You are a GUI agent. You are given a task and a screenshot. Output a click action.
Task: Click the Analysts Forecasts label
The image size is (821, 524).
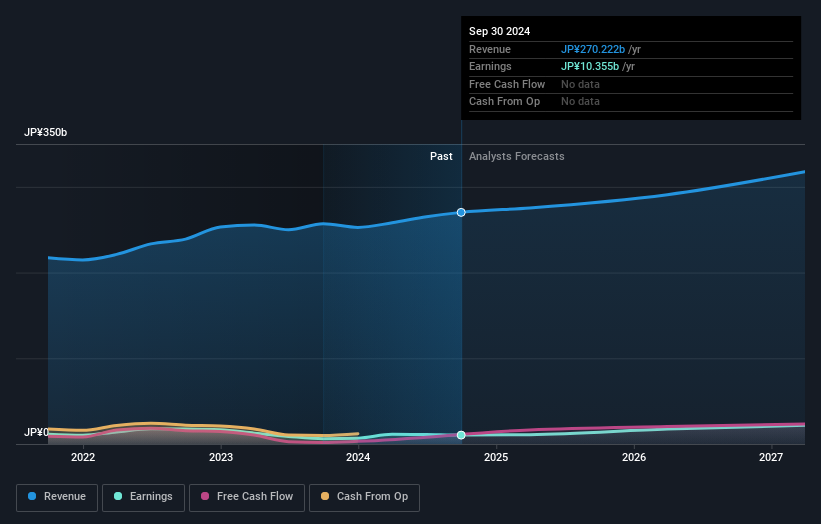[x=516, y=156]
